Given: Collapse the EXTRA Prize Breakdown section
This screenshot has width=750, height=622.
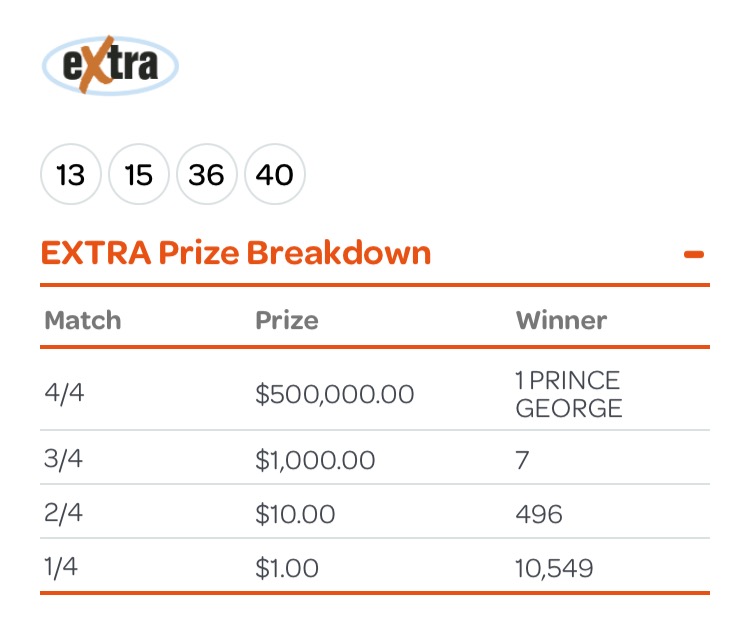Looking at the screenshot, I should (694, 254).
